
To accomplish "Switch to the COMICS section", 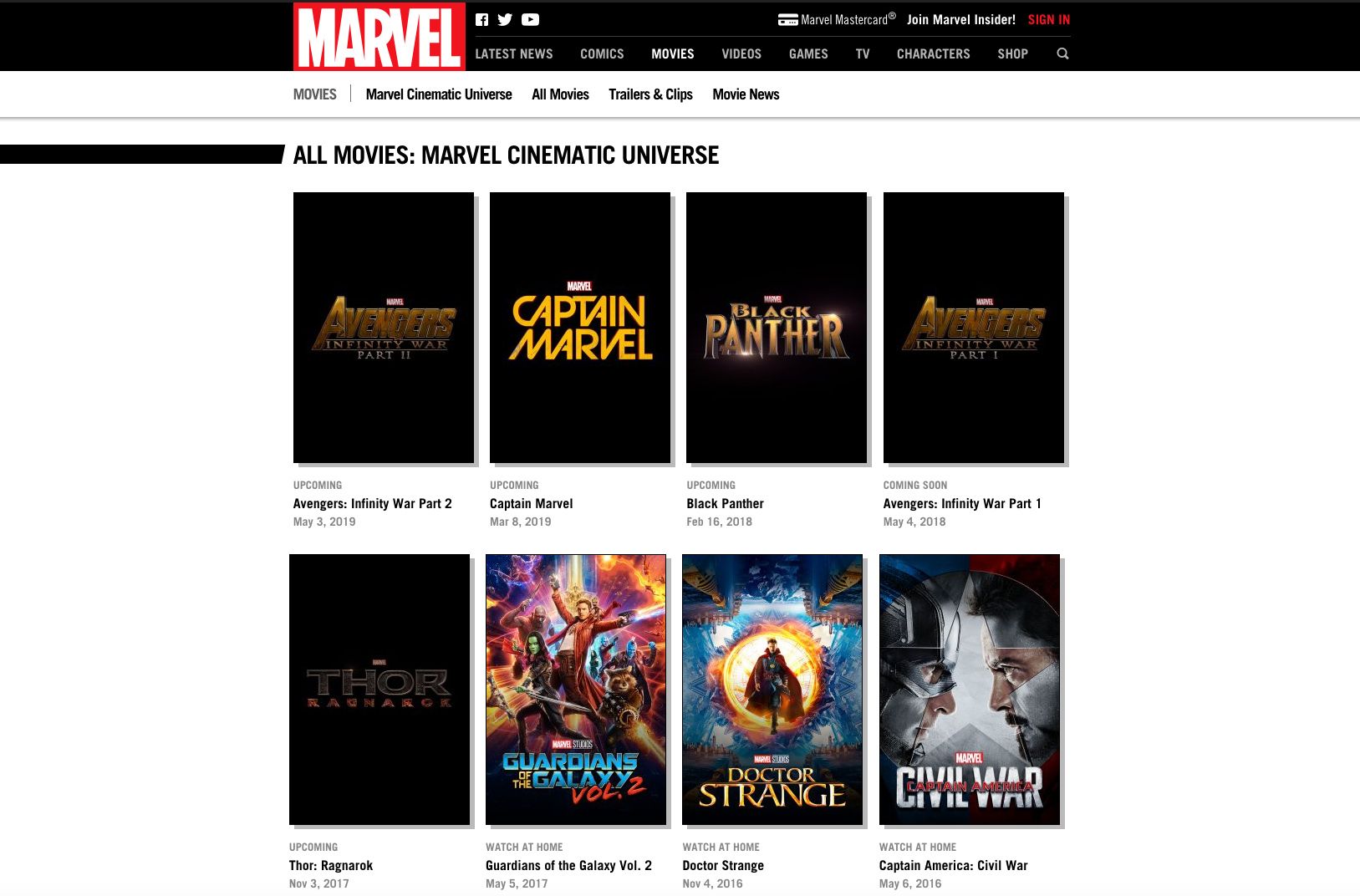I will point(601,53).
